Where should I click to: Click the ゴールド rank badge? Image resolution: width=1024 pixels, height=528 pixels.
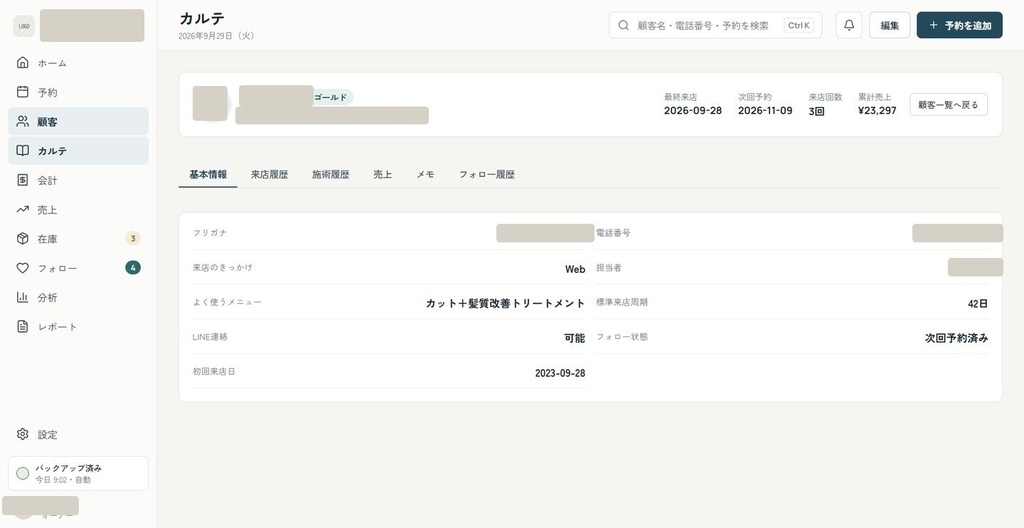330,97
